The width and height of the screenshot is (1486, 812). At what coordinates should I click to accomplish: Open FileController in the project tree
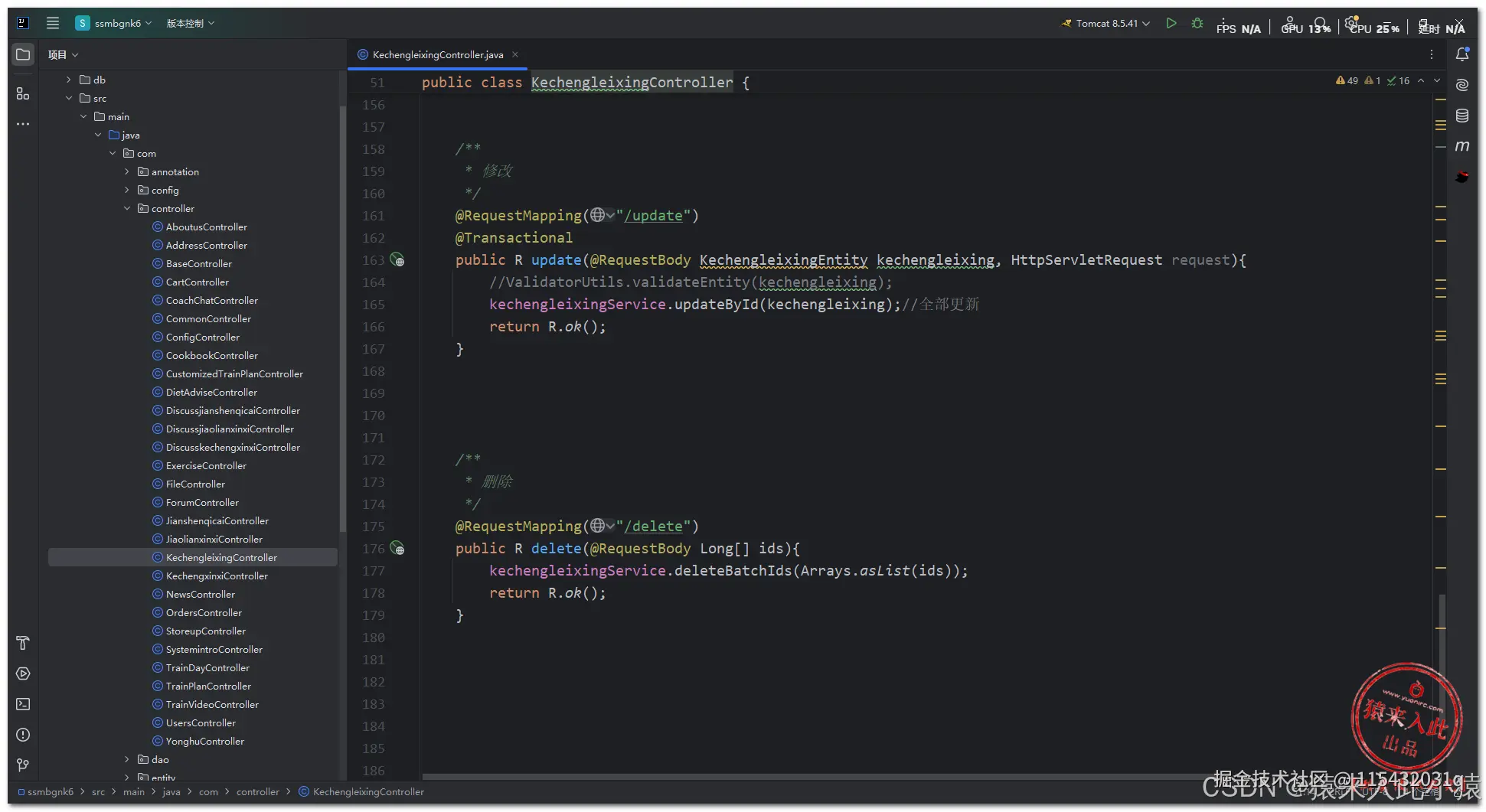point(188,484)
